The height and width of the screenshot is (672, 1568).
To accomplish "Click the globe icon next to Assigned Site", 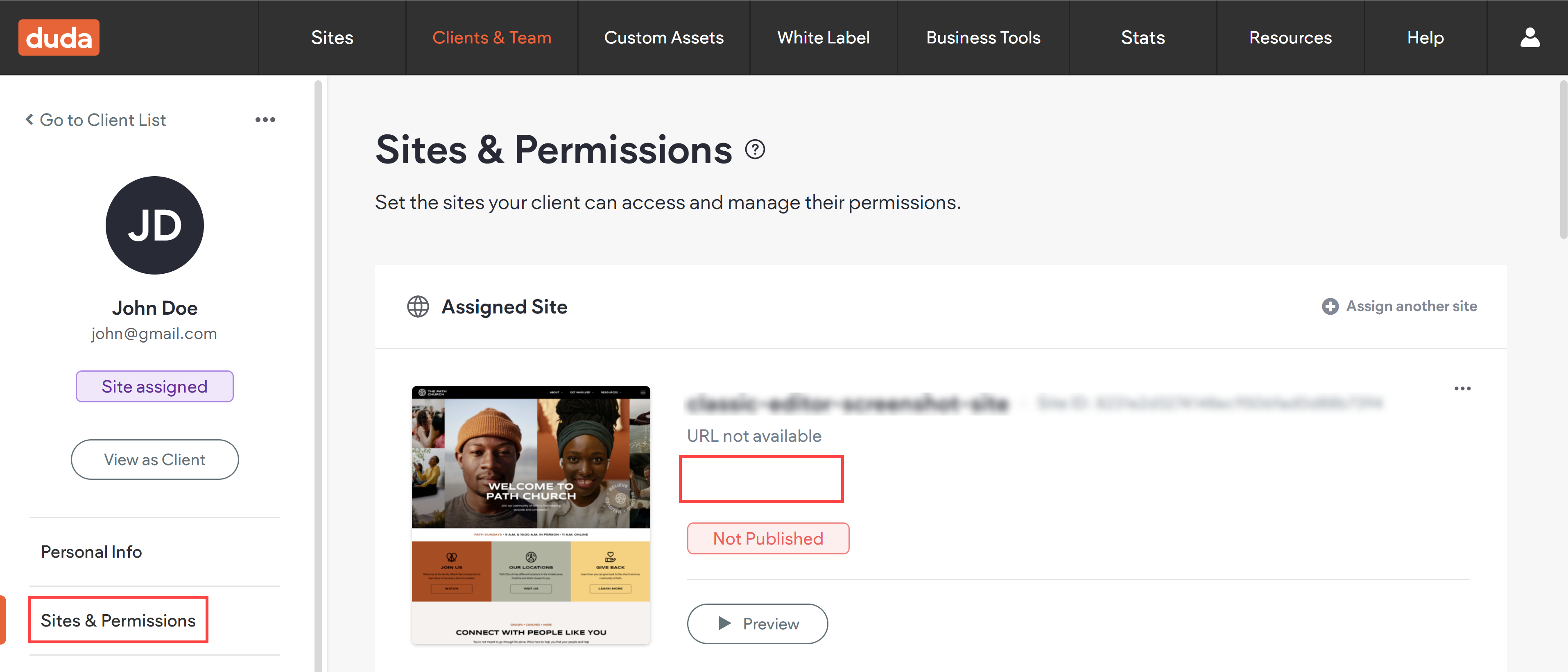I will (418, 306).
